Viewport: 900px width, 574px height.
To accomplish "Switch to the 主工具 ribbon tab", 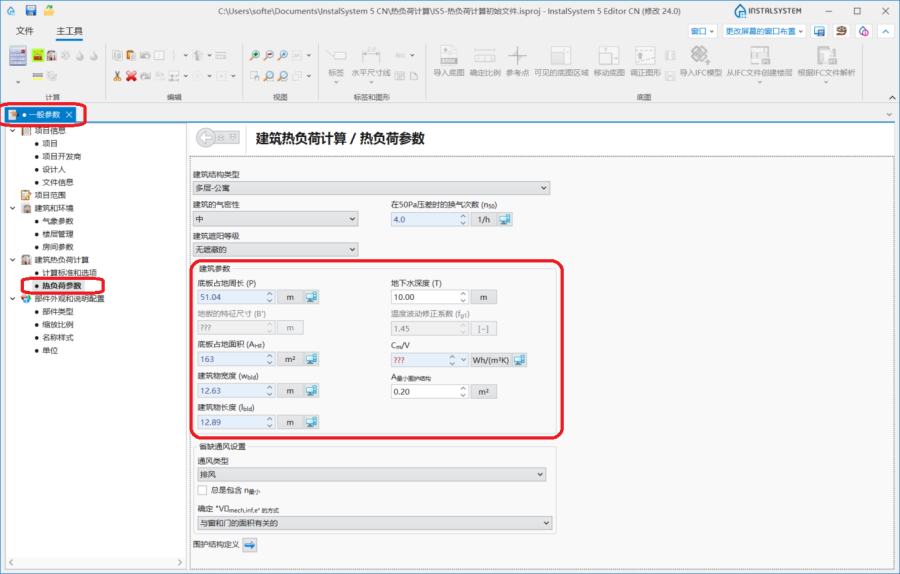I will pyautogui.click(x=69, y=31).
